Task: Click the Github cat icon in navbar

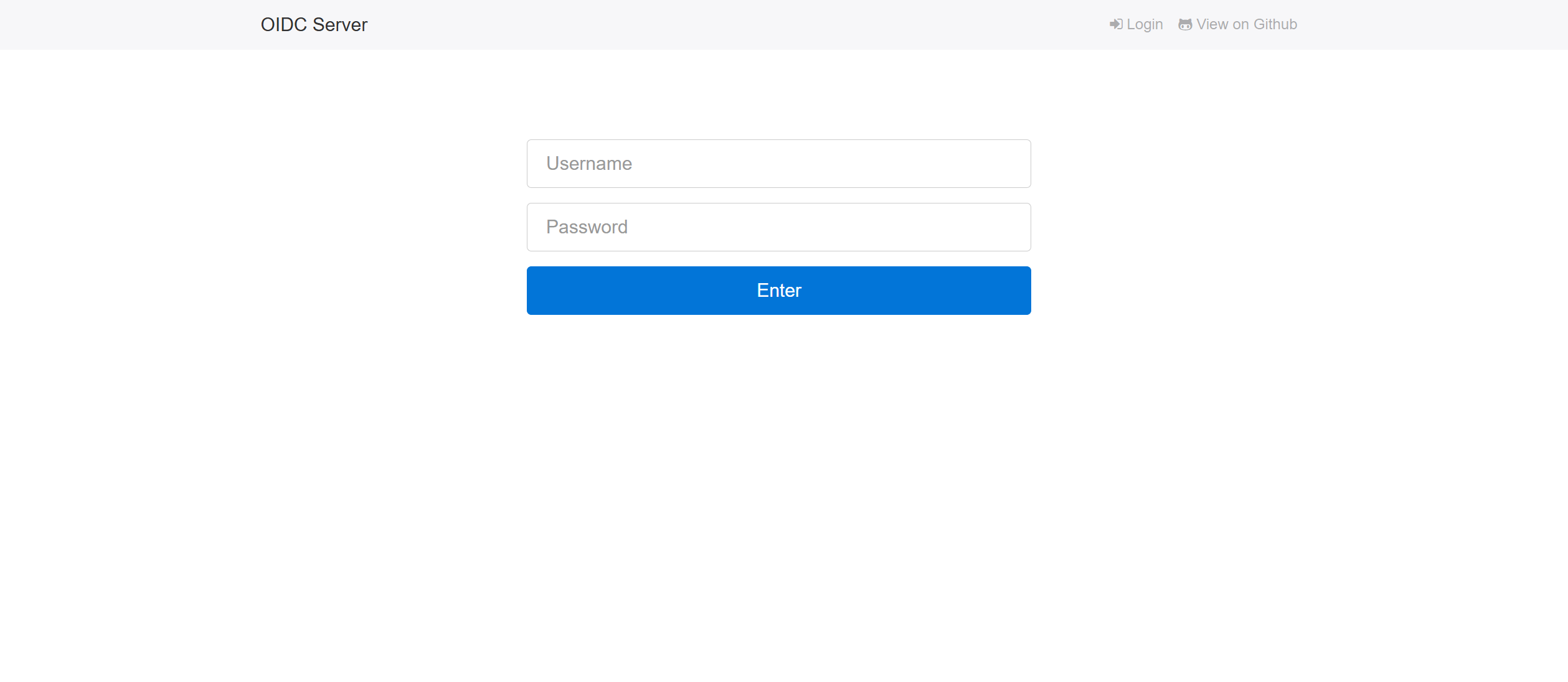Action: 1185,24
